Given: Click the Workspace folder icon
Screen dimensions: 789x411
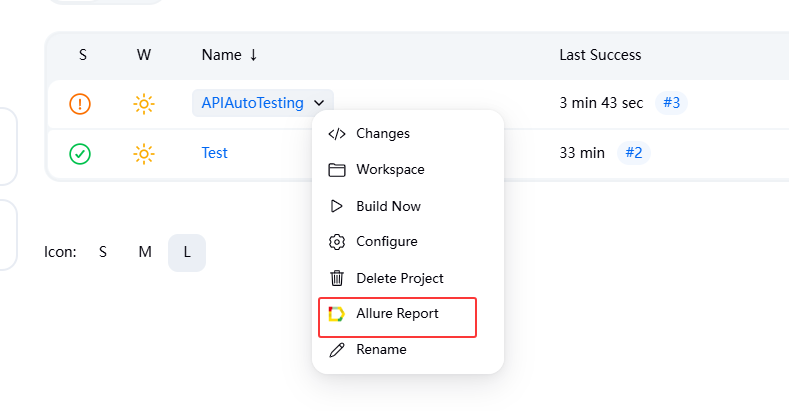Looking at the screenshot, I should (337, 170).
